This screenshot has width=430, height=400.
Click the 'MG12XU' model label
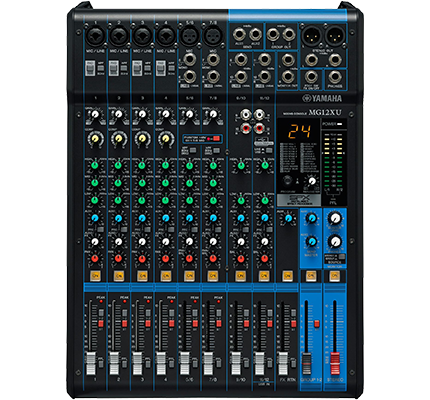(x=325, y=113)
